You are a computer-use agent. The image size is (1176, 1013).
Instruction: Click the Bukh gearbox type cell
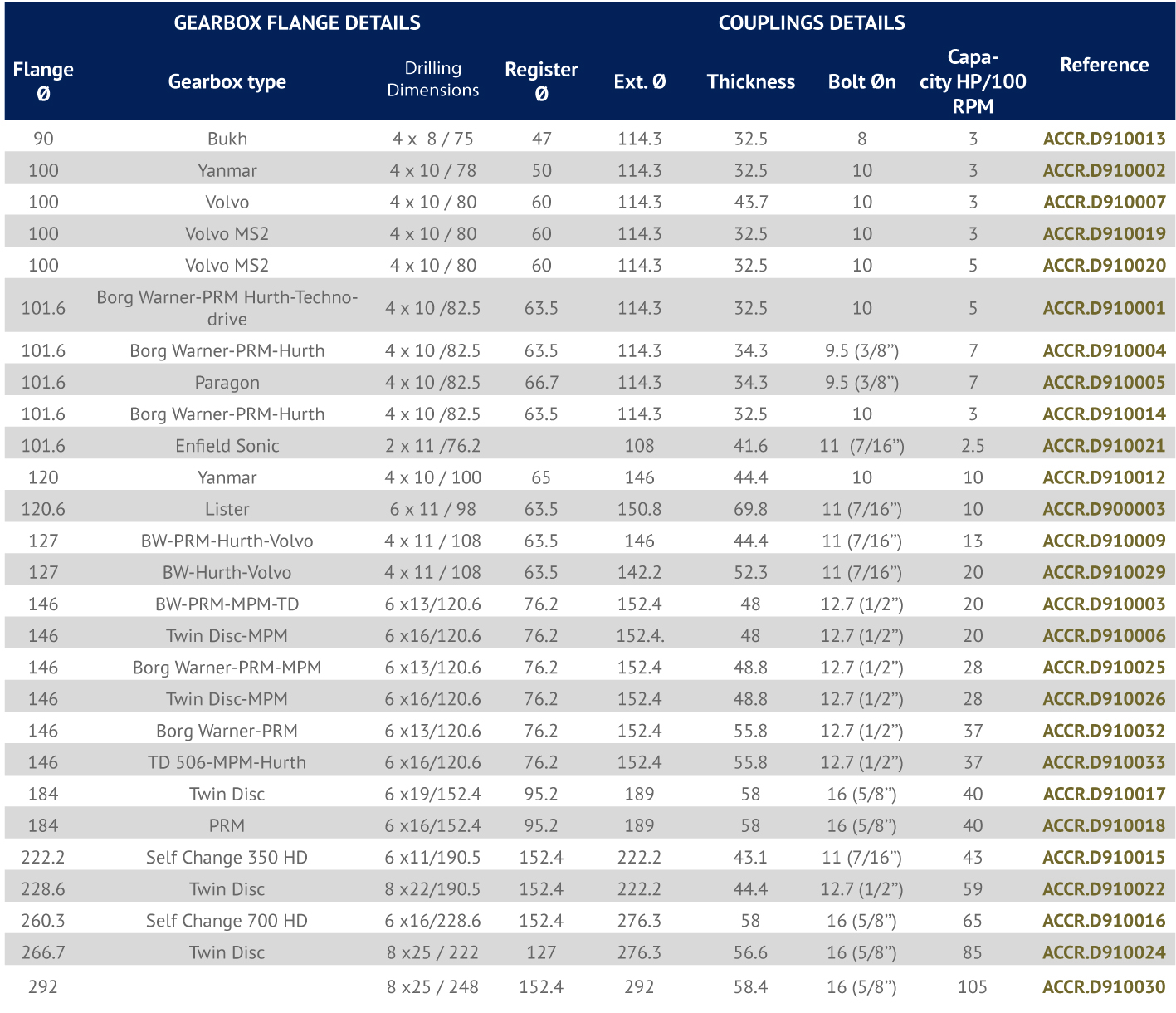click(227, 139)
